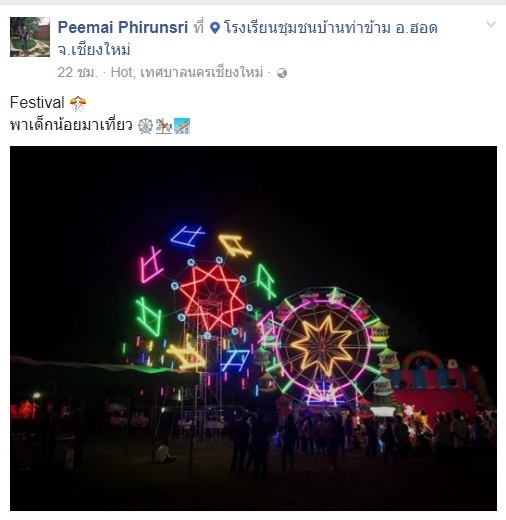506x520 pixels.
Task: Open the Hot, เทศบาลนครเชียงใหม่ place link
Action: point(187,72)
